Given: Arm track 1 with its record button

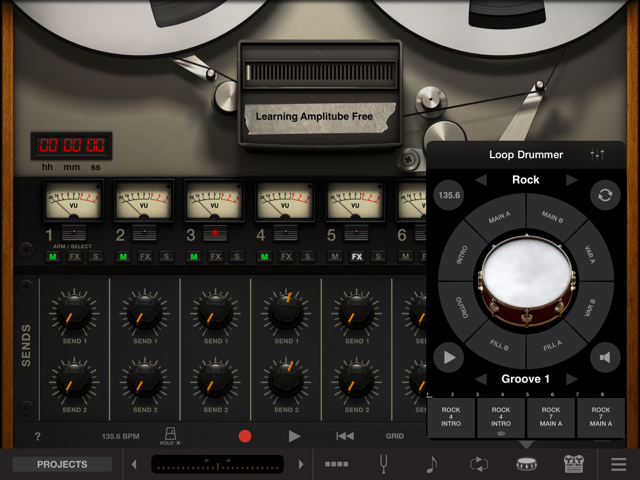Looking at the screenshot, I should (x=74, y=233).
